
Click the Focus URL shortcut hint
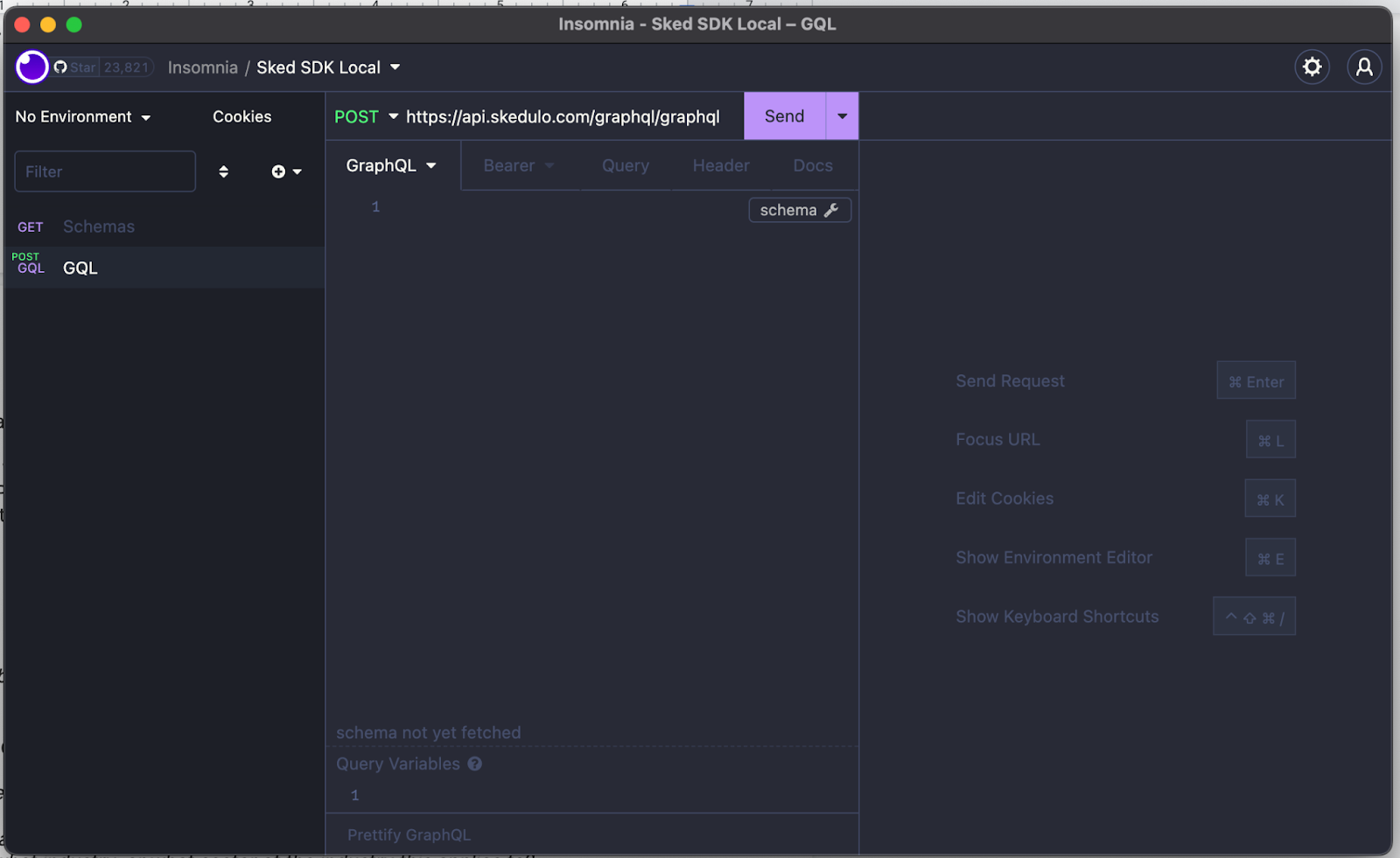click(x=997, y=439)
